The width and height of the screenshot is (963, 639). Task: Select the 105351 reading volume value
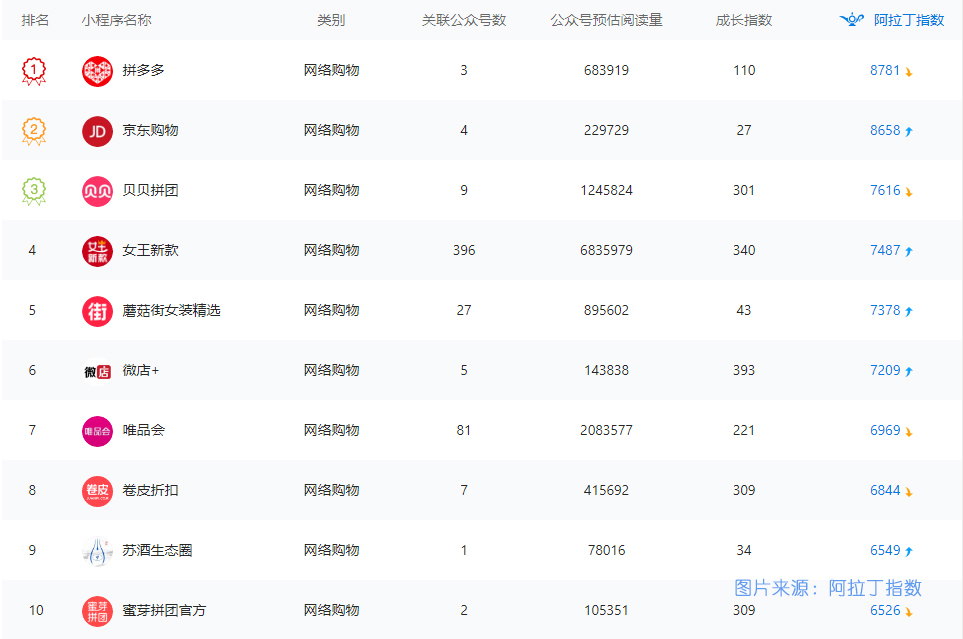coord(606,610)
